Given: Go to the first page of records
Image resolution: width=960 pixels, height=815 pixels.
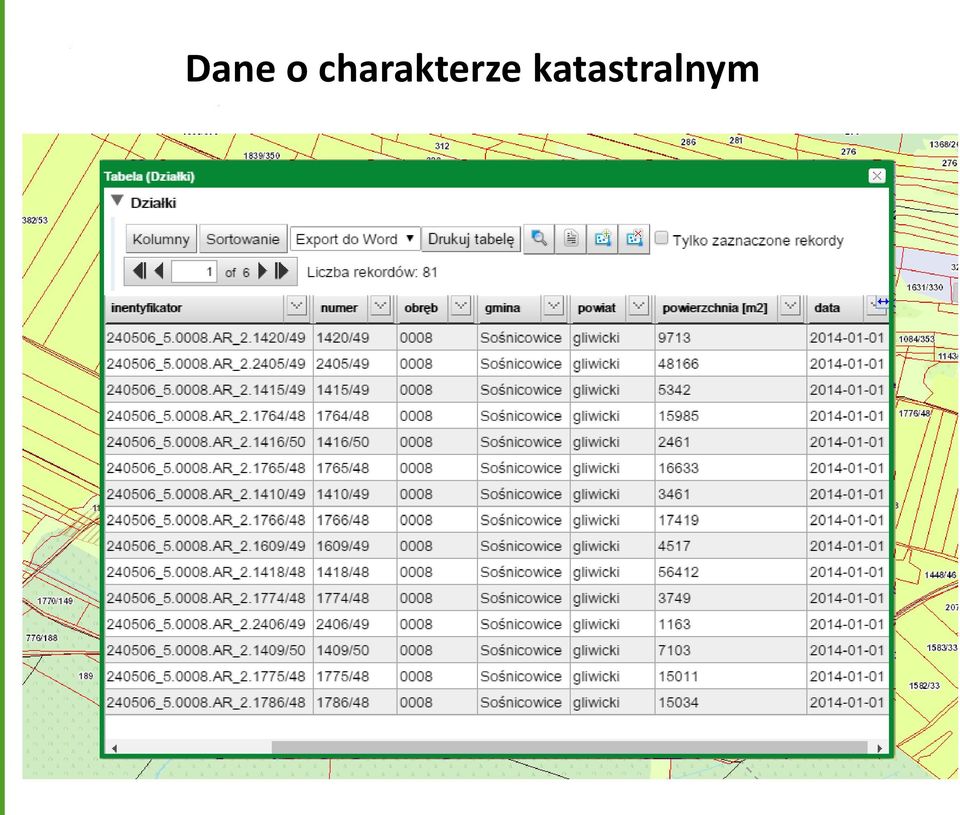Looking at the screenshot, I should [140, 271].
